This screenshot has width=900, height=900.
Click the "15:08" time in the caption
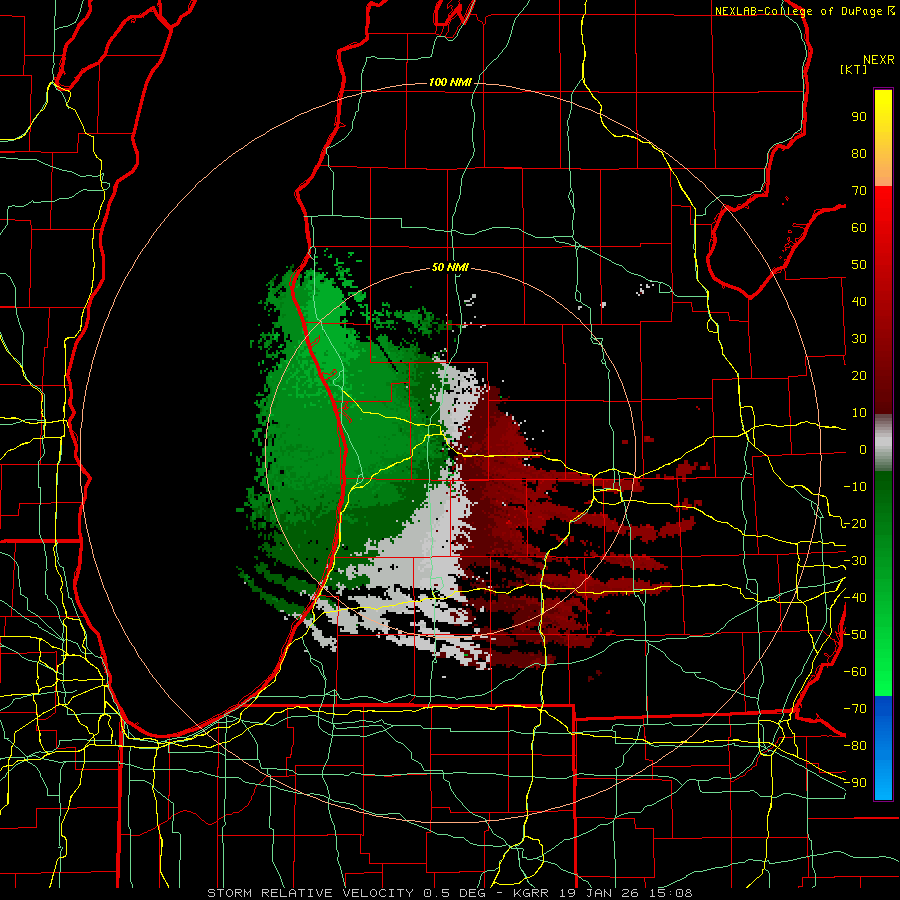[x=670, y=893]
